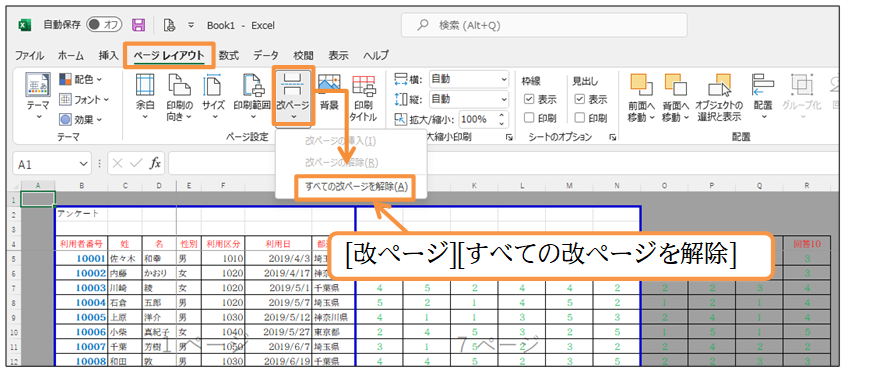Select the ページ レイアウト tab
The height and width of the screenshot is (372, 889).
168,56
